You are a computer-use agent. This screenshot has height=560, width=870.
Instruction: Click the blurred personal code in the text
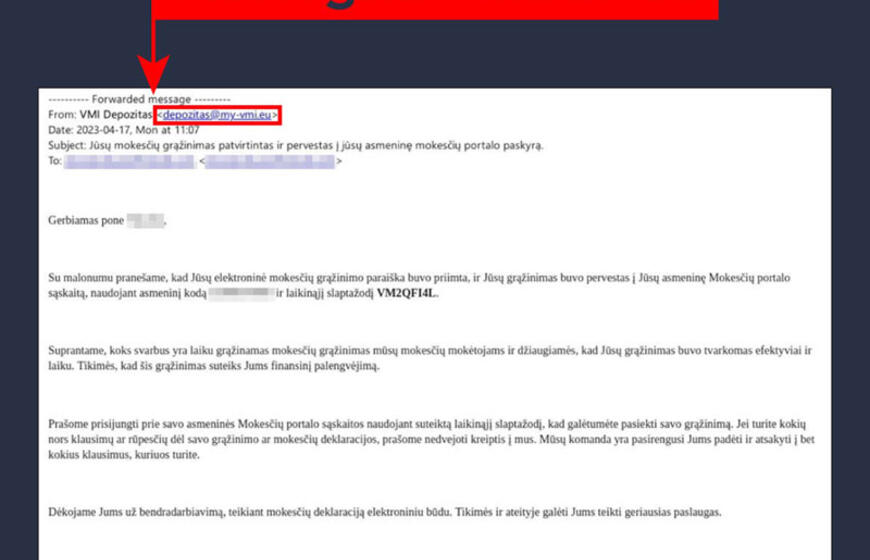pyautogui.click(x=241, y=294)
